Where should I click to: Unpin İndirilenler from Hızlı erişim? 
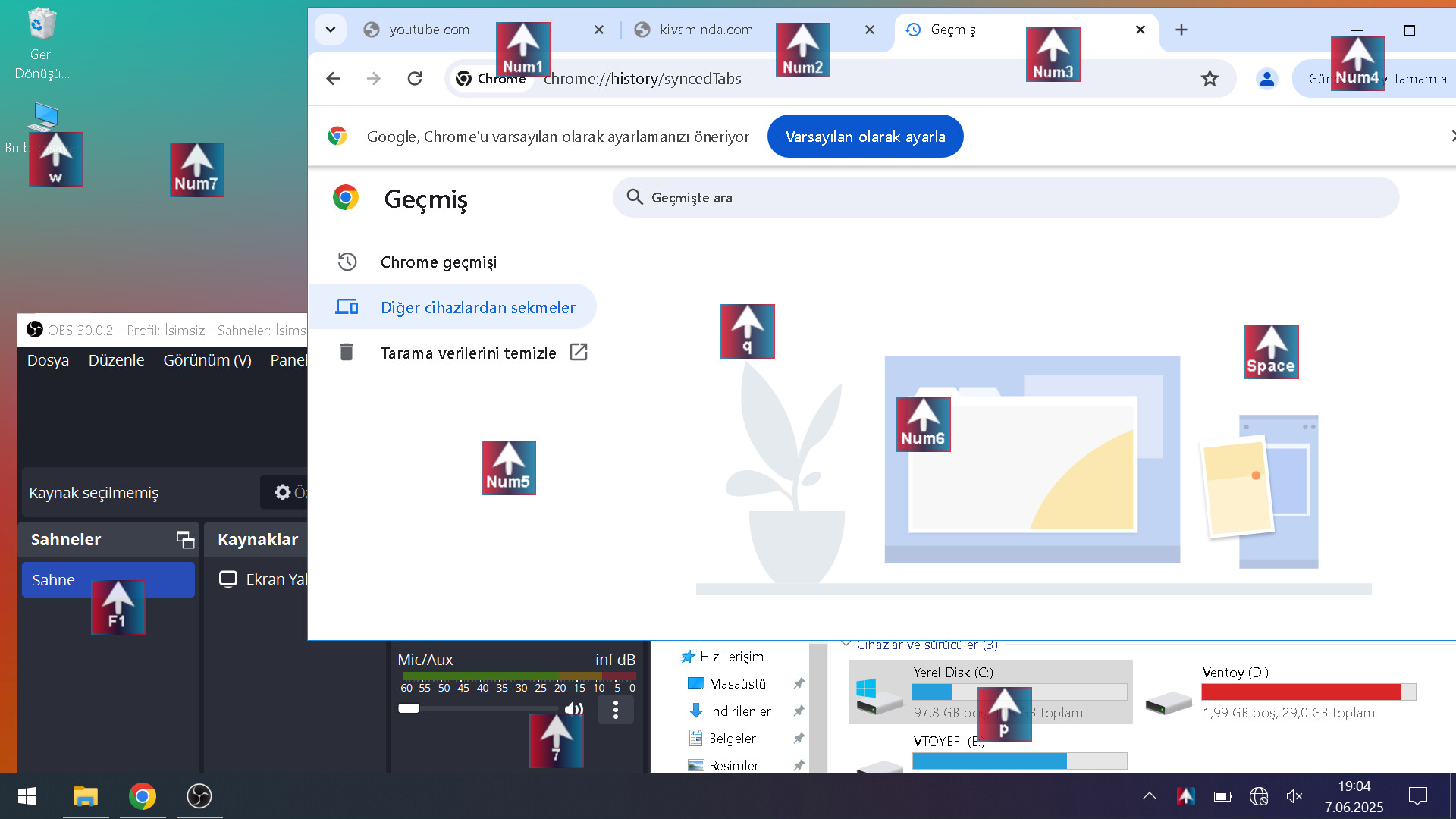[x=799, y=711]
